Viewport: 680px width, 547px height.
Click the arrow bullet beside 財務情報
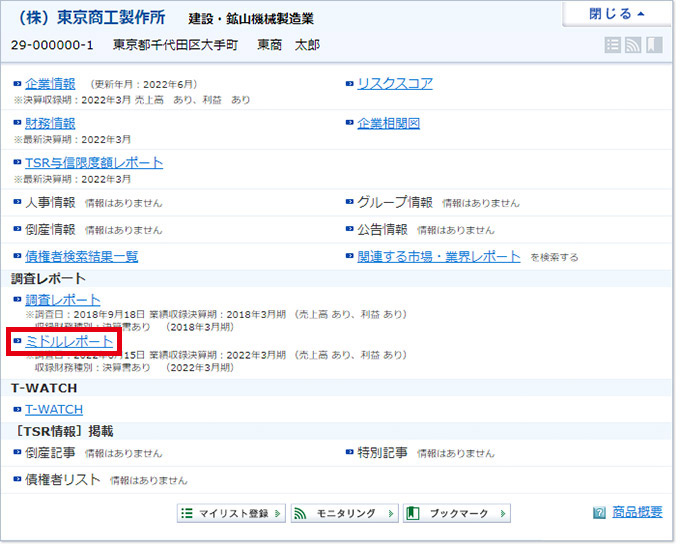click(17, 123)
